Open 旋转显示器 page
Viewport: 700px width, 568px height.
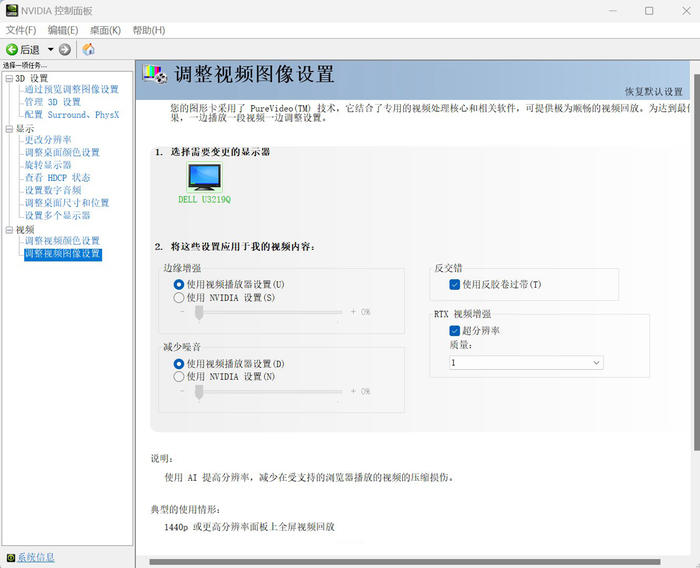click(48, 165)
